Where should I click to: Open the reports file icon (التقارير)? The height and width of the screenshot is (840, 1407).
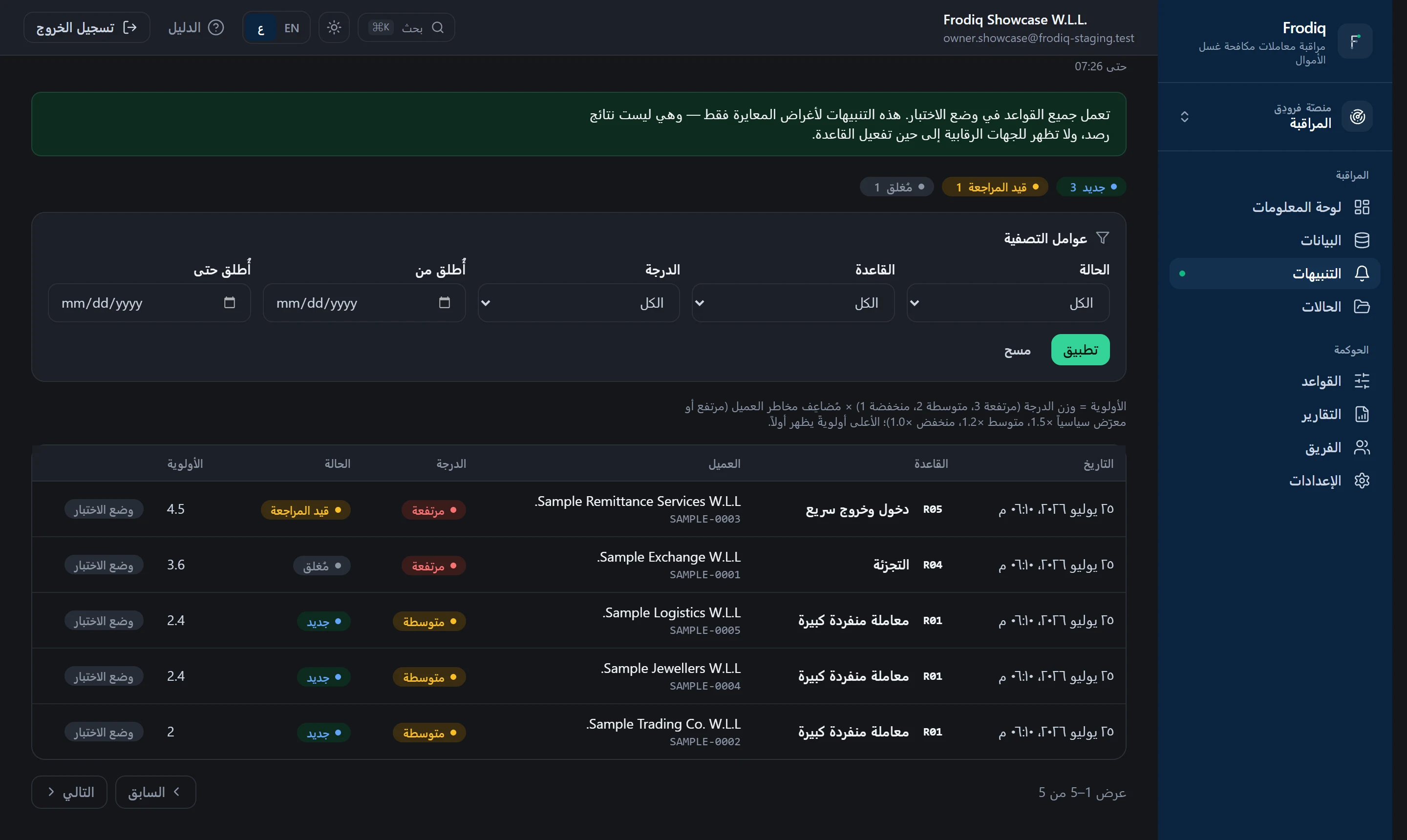1362,414
